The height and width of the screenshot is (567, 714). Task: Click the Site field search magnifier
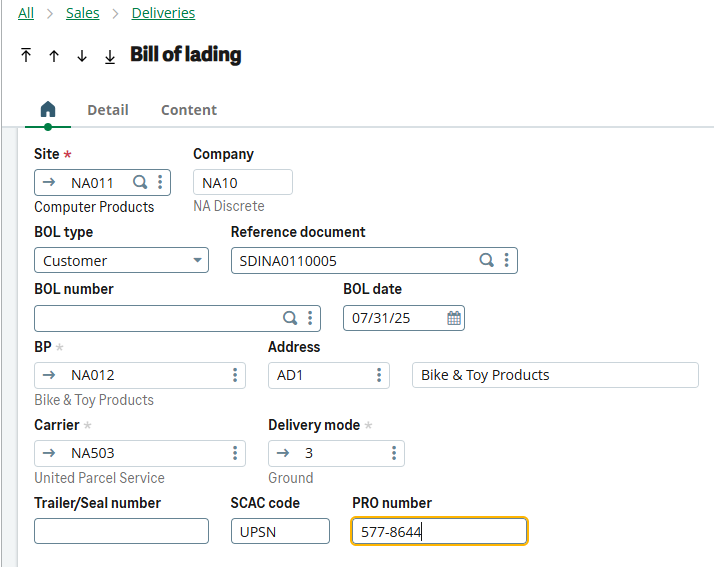click(141, 182)
